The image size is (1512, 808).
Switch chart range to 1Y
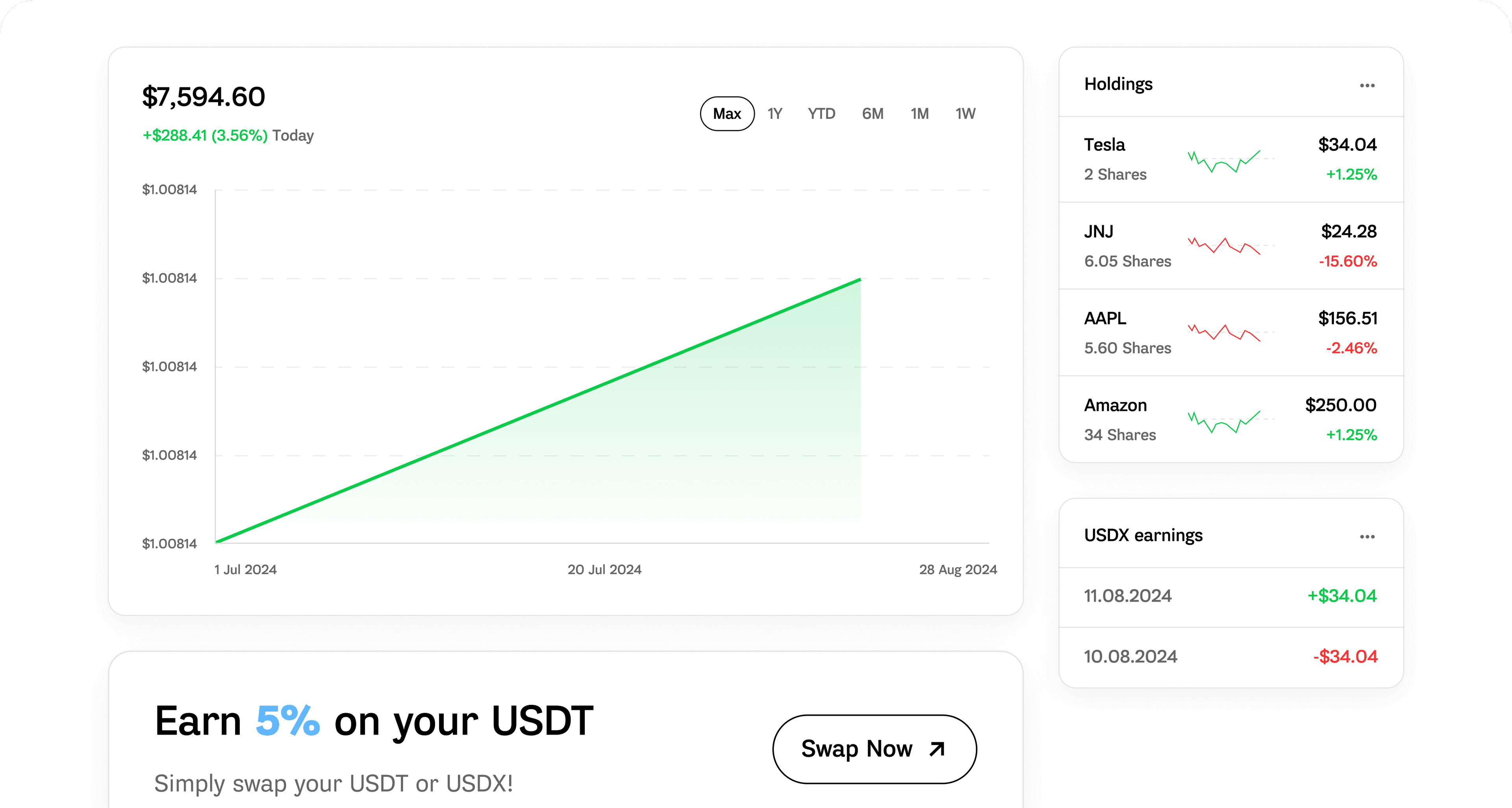coord(775,114)
